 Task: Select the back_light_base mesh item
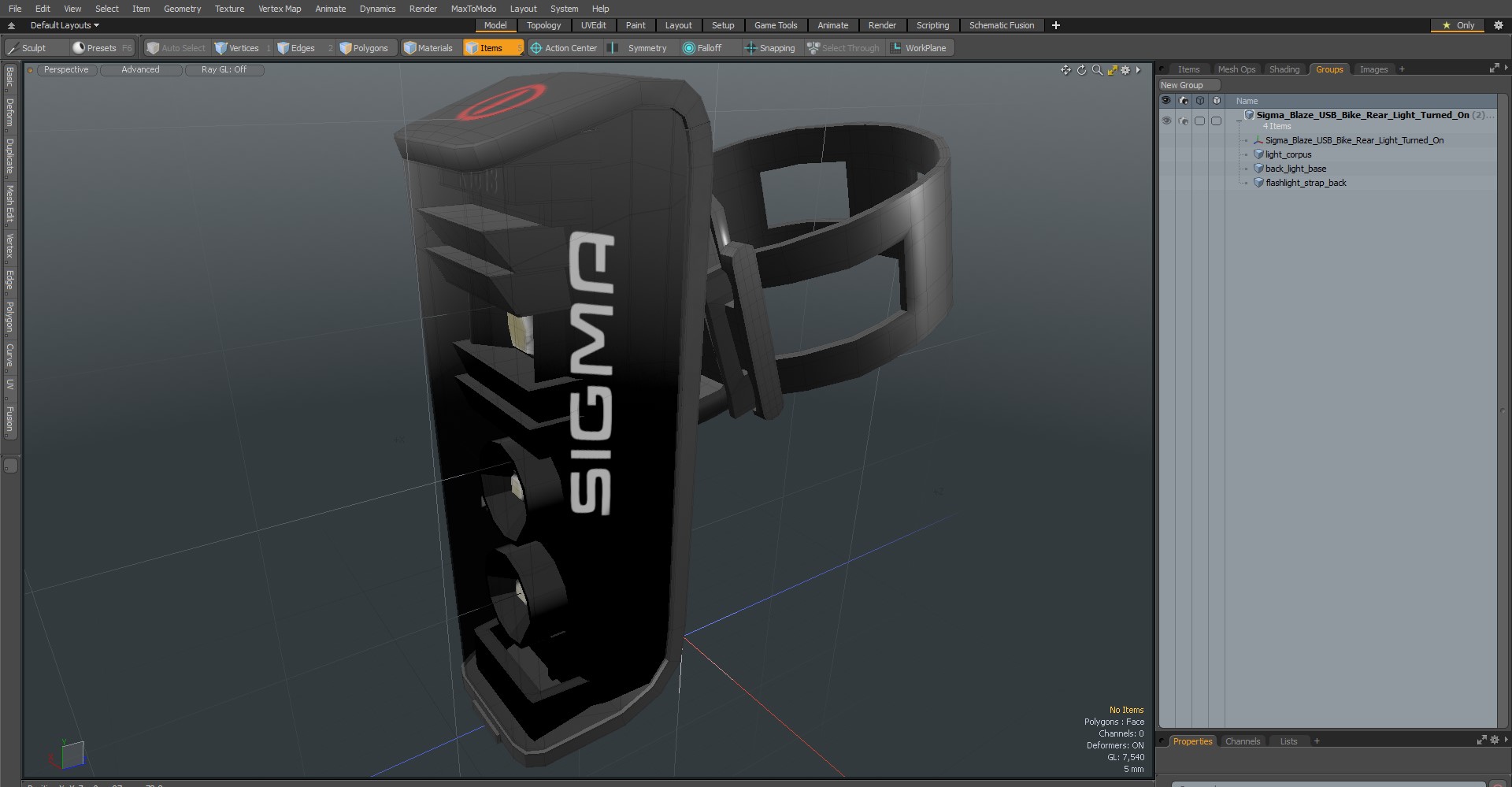[1295, 169]
